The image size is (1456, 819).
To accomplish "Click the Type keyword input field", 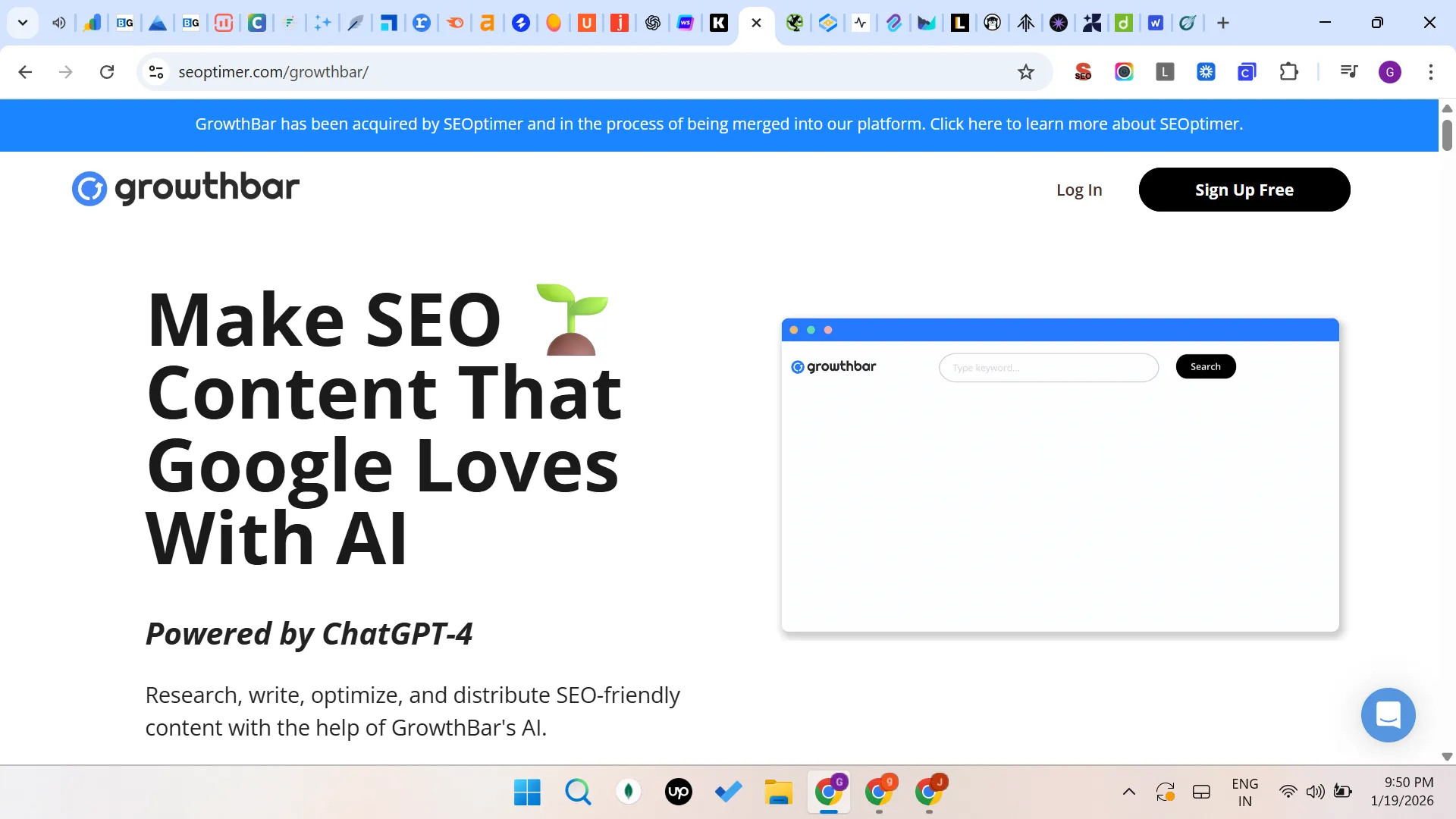I will point(1049,367).
